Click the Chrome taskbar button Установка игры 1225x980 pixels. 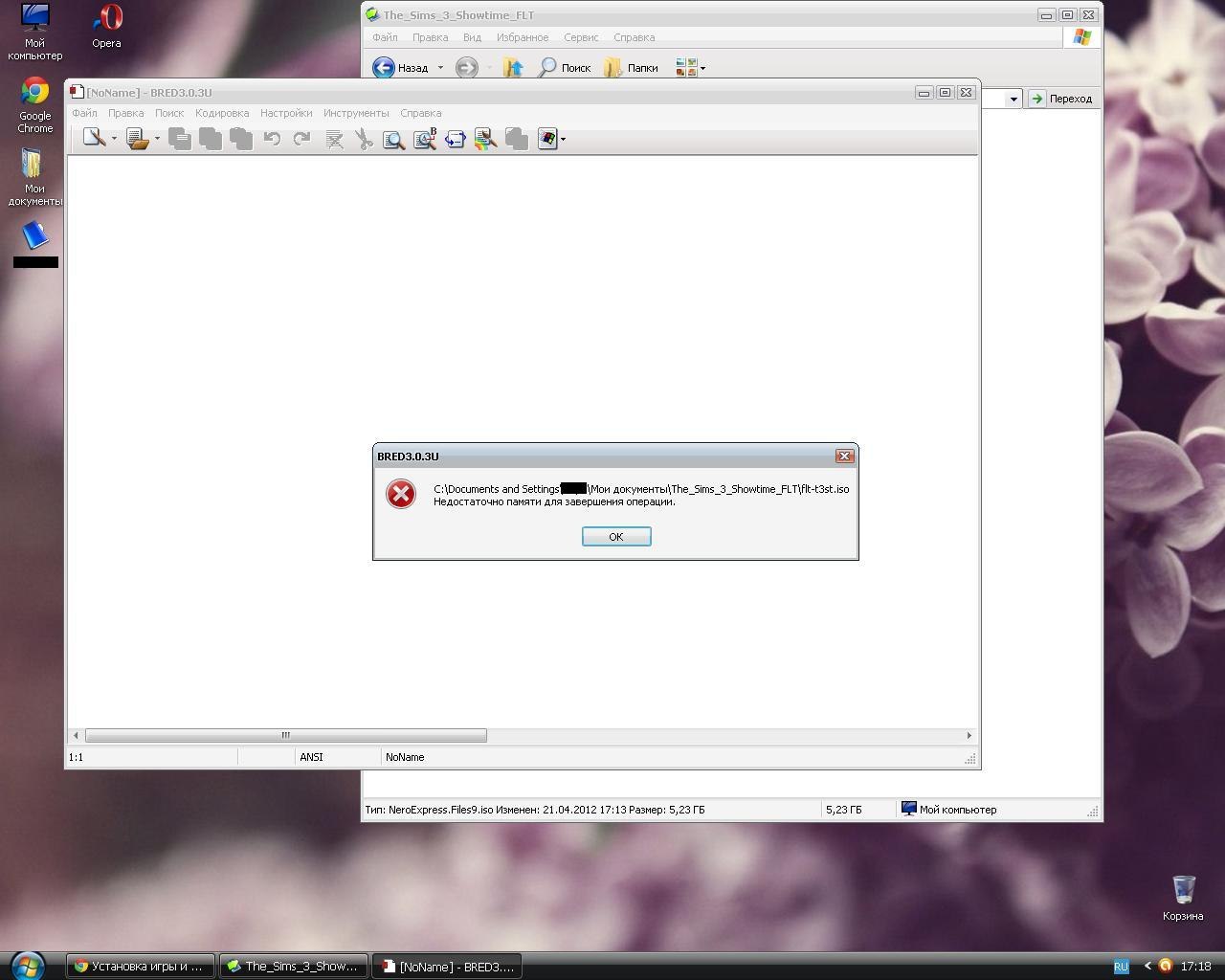pos(140,966)
